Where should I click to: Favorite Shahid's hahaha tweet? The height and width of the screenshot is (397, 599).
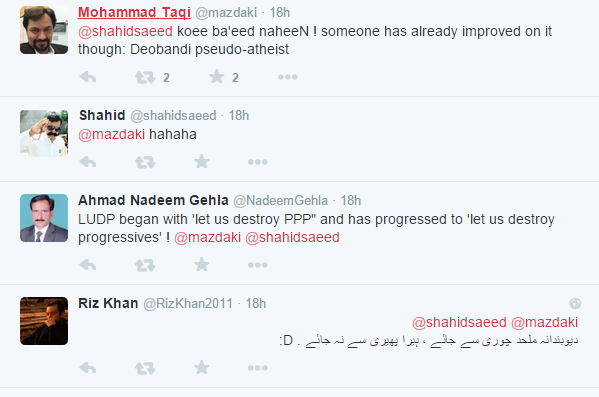coord(202,162)
